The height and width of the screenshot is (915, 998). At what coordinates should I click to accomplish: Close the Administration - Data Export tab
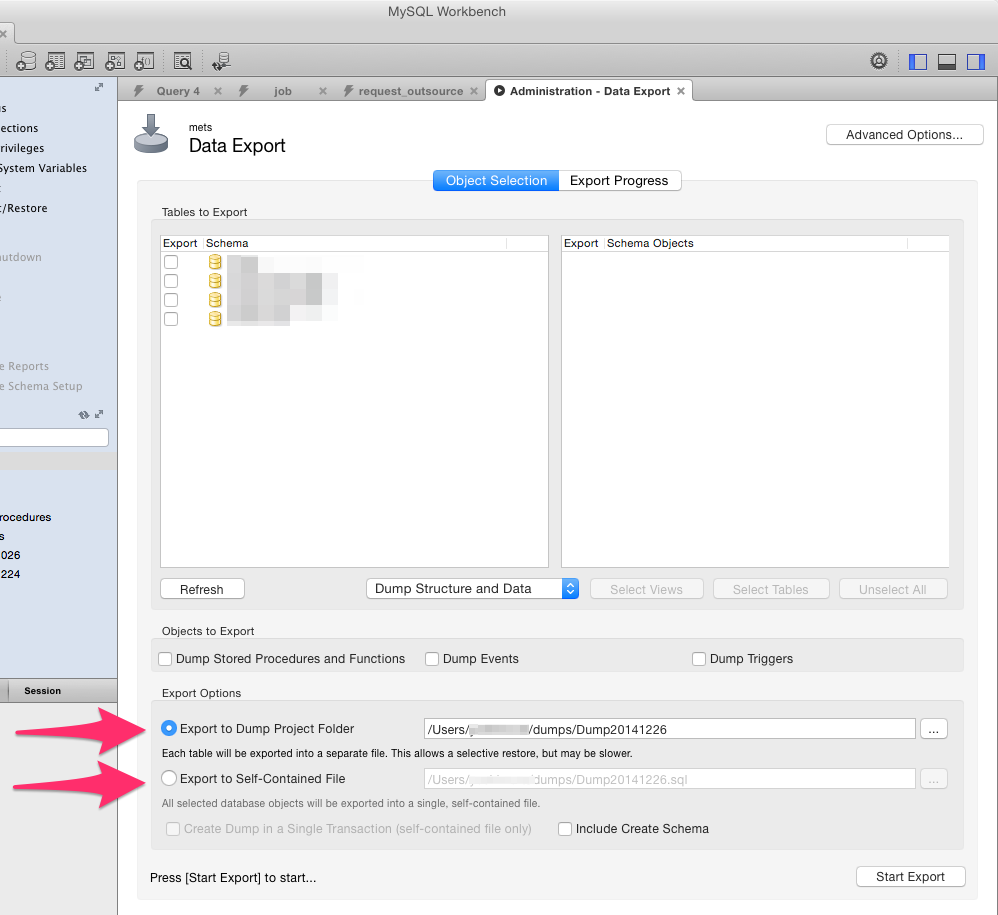point(681,91)
